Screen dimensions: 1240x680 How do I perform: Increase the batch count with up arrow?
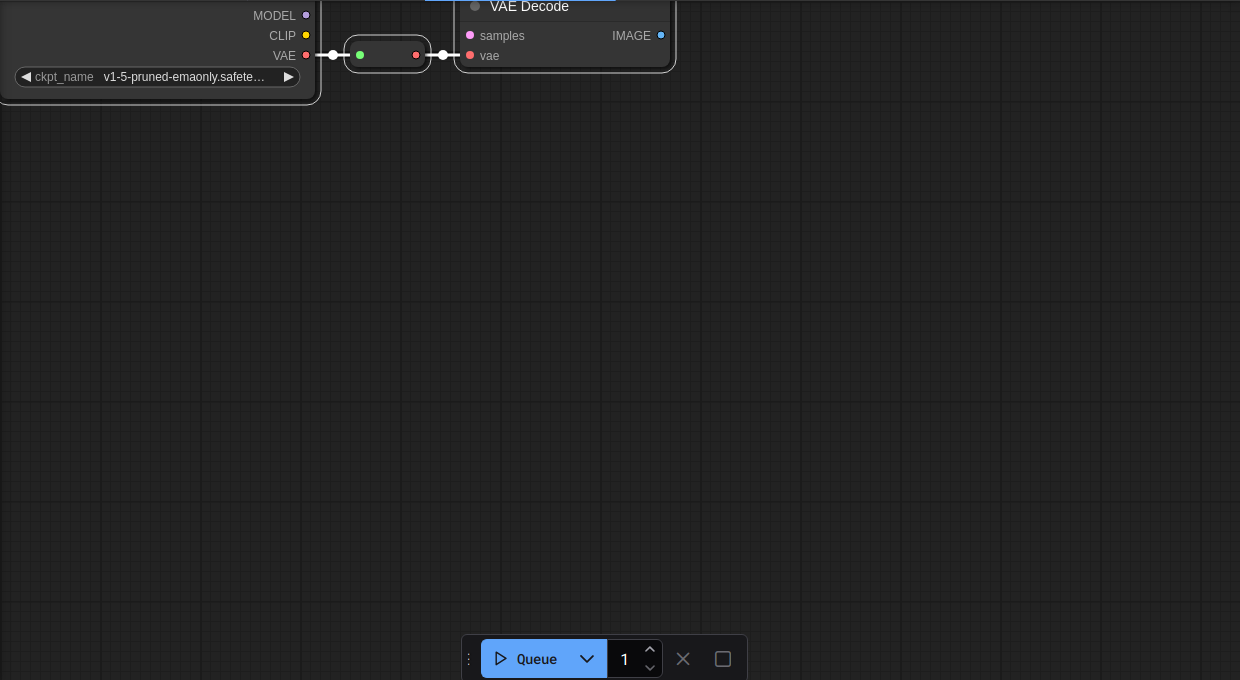click(650, 649)
